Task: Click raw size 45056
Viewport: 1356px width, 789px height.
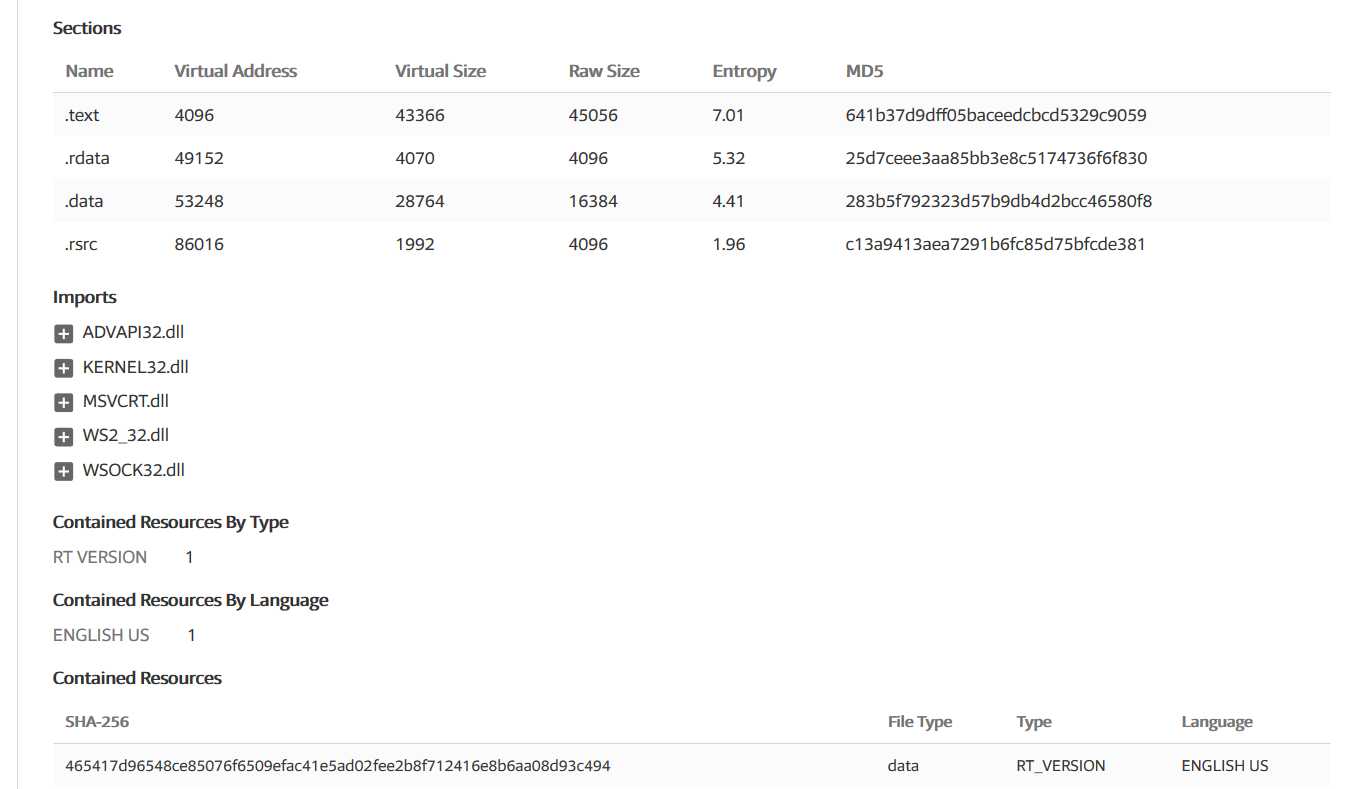Action: [593, 115]
